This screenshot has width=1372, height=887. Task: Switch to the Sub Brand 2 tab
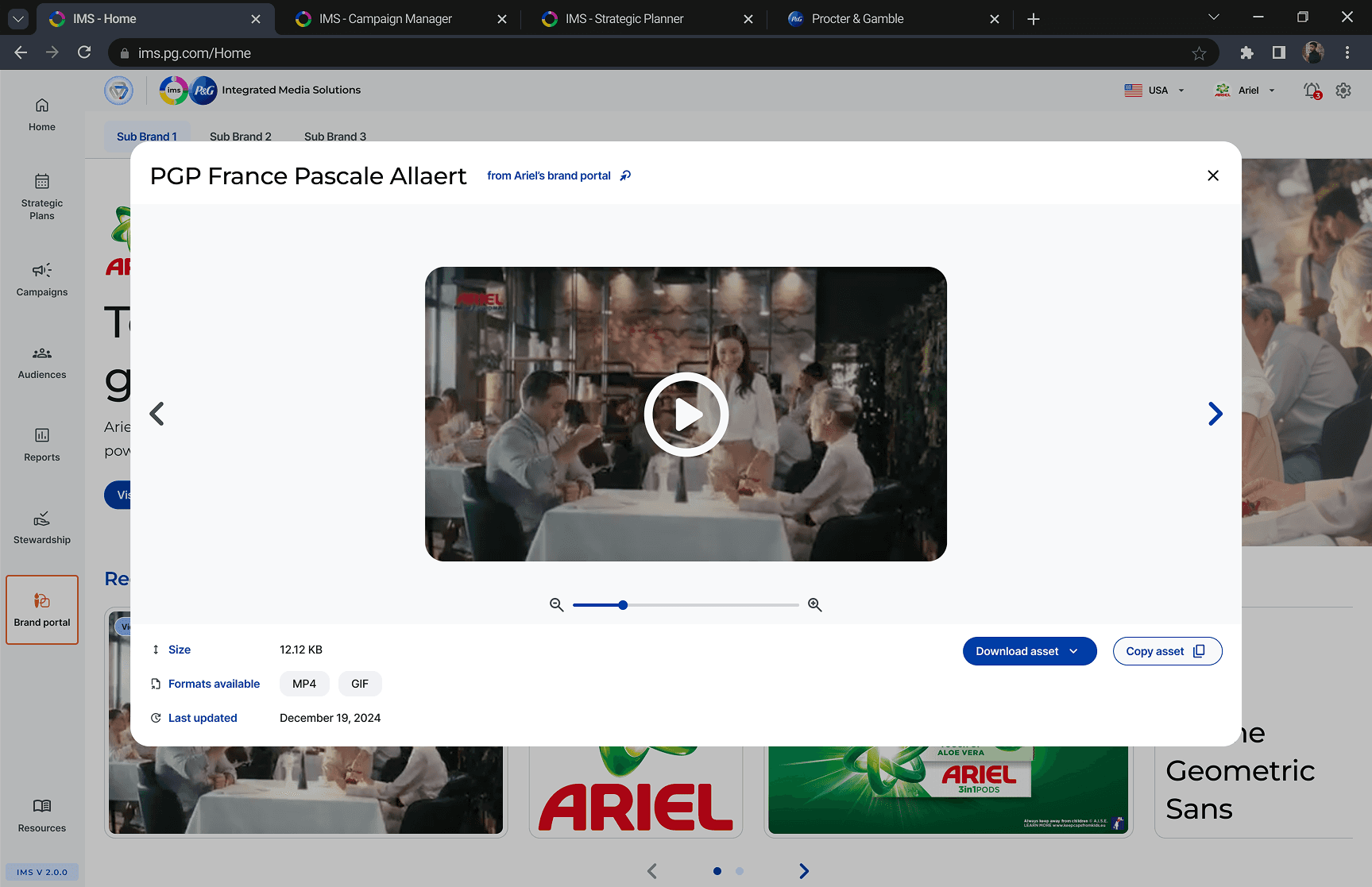pos(241,137)
